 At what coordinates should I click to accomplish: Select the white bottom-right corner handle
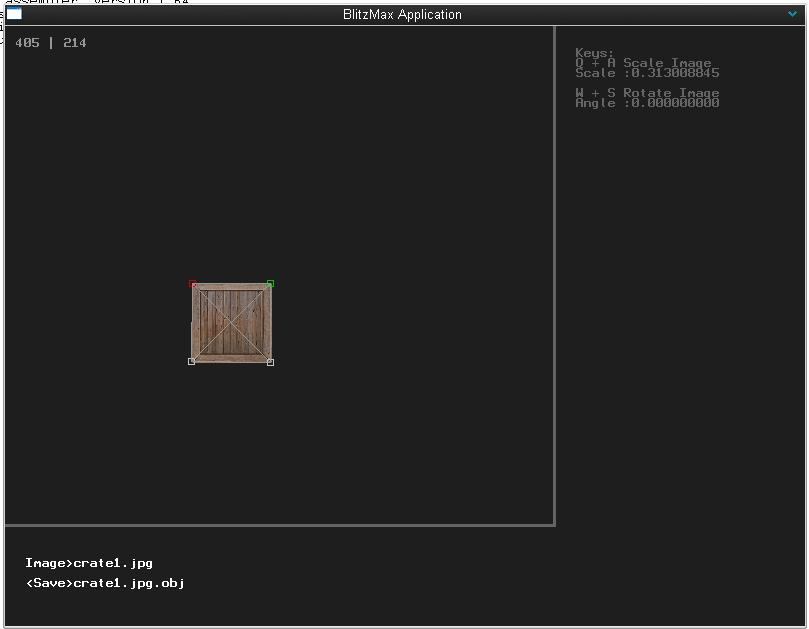[x=270, y=362]
